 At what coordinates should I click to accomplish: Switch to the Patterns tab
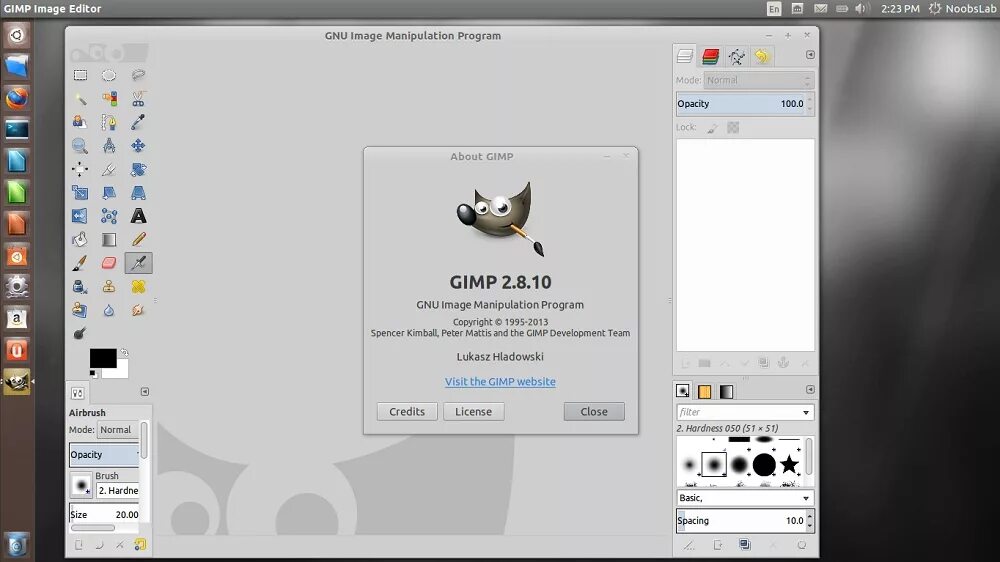(x=705, y=391)
